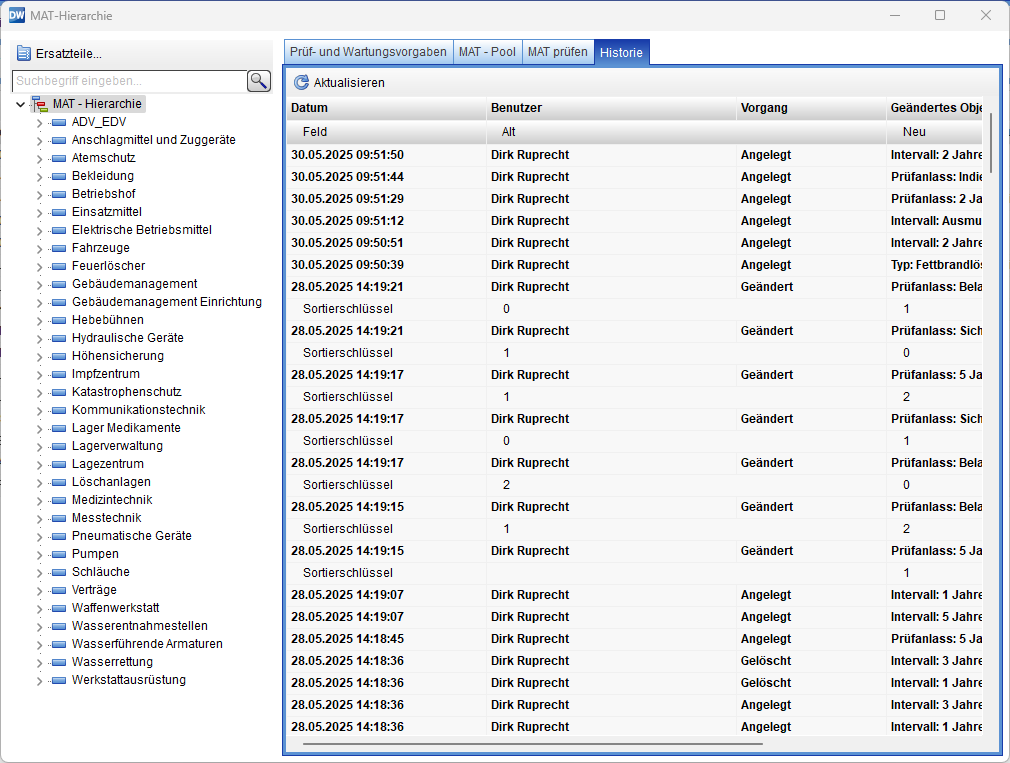Open the Prüf- und Wartungsvorgaben tab
Image resolution: width=1010 pixels, height=763 pixels.
tap(368, 52)
